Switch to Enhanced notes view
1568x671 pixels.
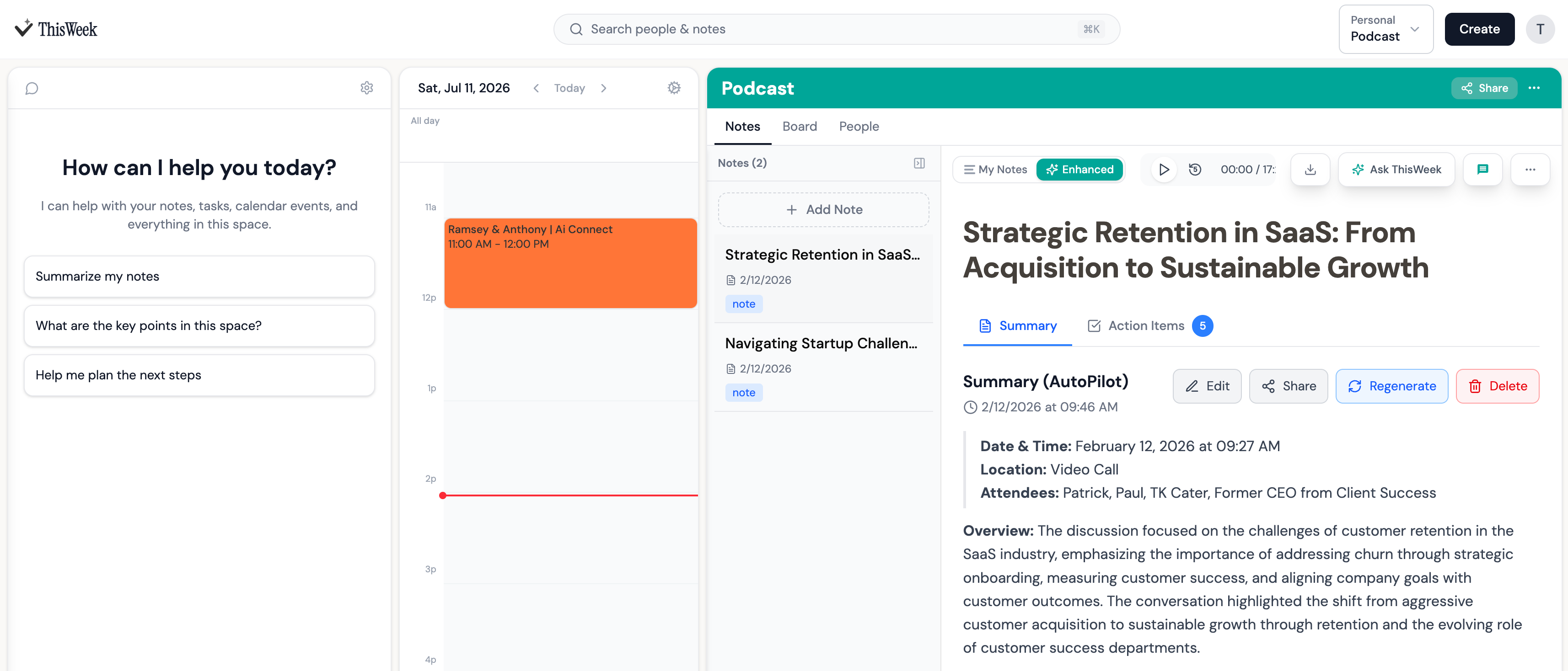coord(1079,170)
